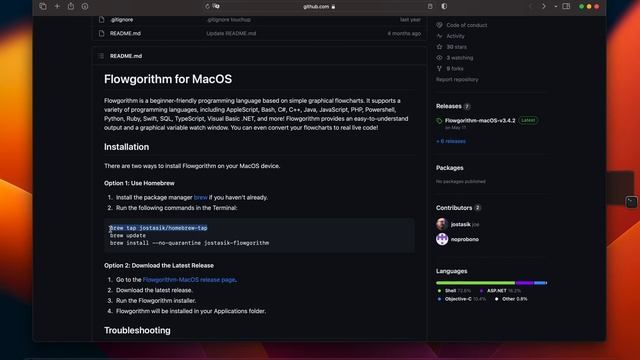Image resolution: width=640 pixels, height=360 pixels.
Task: Select the ASP.NET language entry
Action: click(500, 291)
